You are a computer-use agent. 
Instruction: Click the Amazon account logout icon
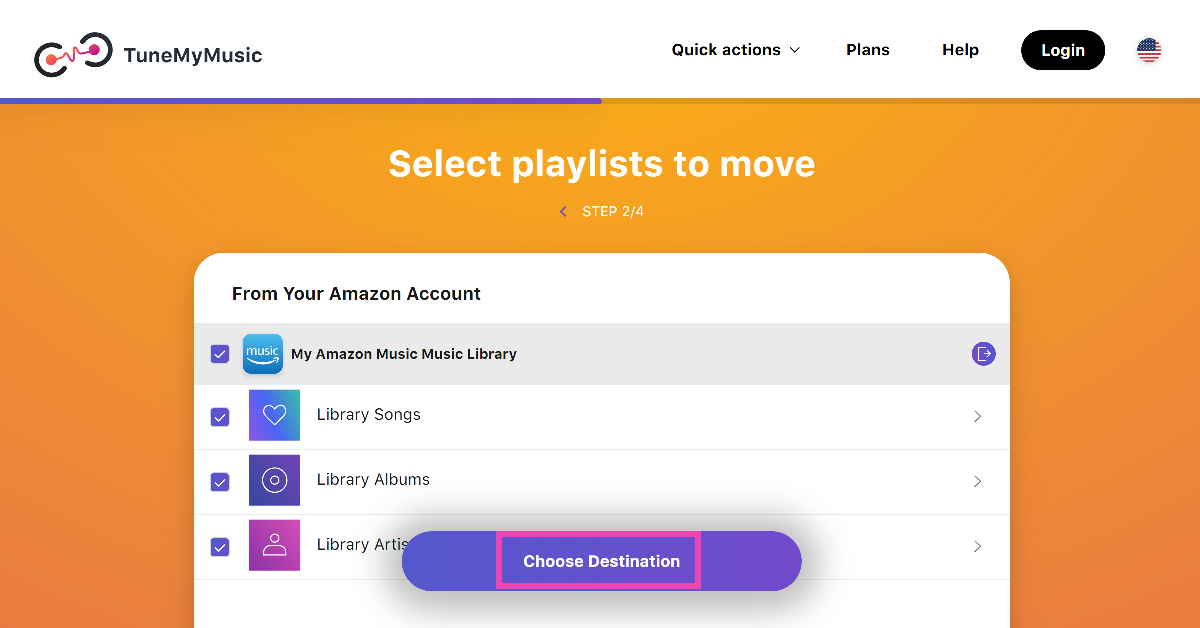coord(984,354)
